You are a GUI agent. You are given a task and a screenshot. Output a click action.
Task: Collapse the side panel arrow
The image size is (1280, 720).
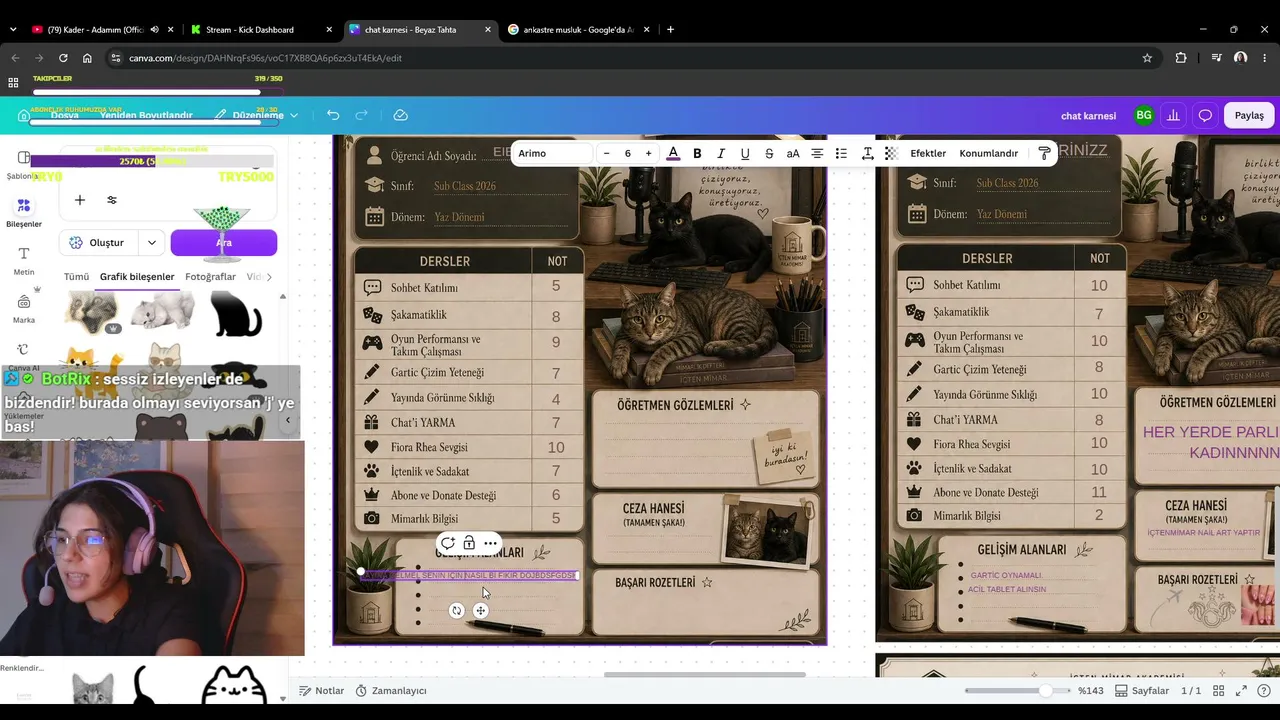point(288,420)
